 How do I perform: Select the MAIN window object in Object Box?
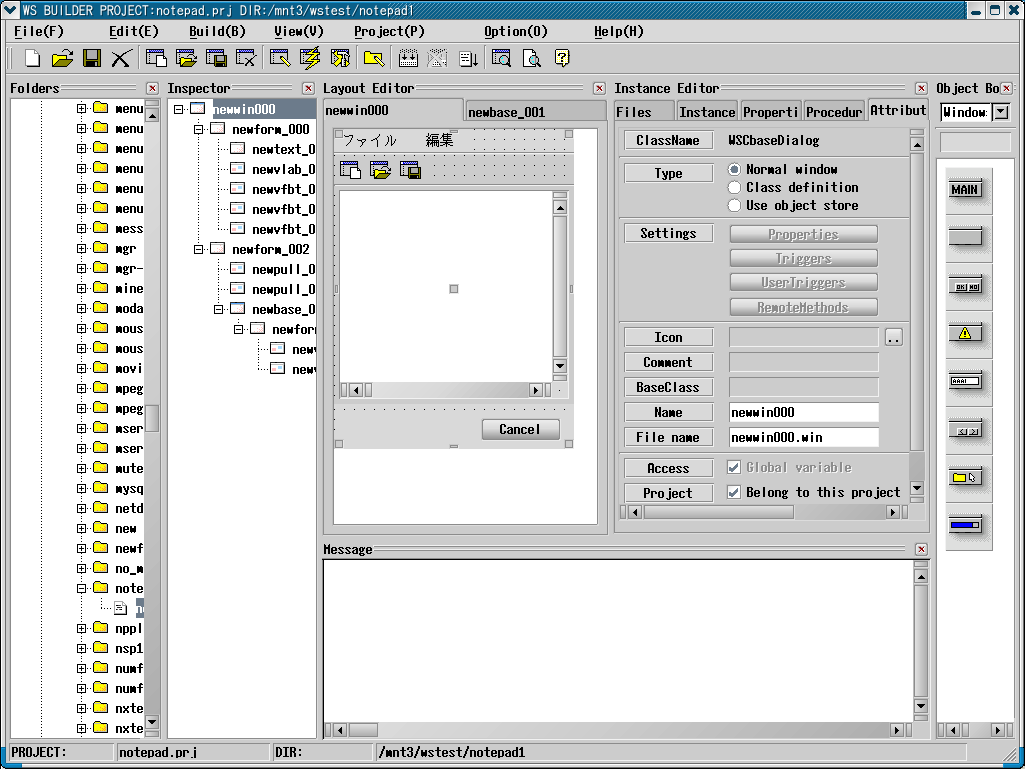(x=964, y=190)
